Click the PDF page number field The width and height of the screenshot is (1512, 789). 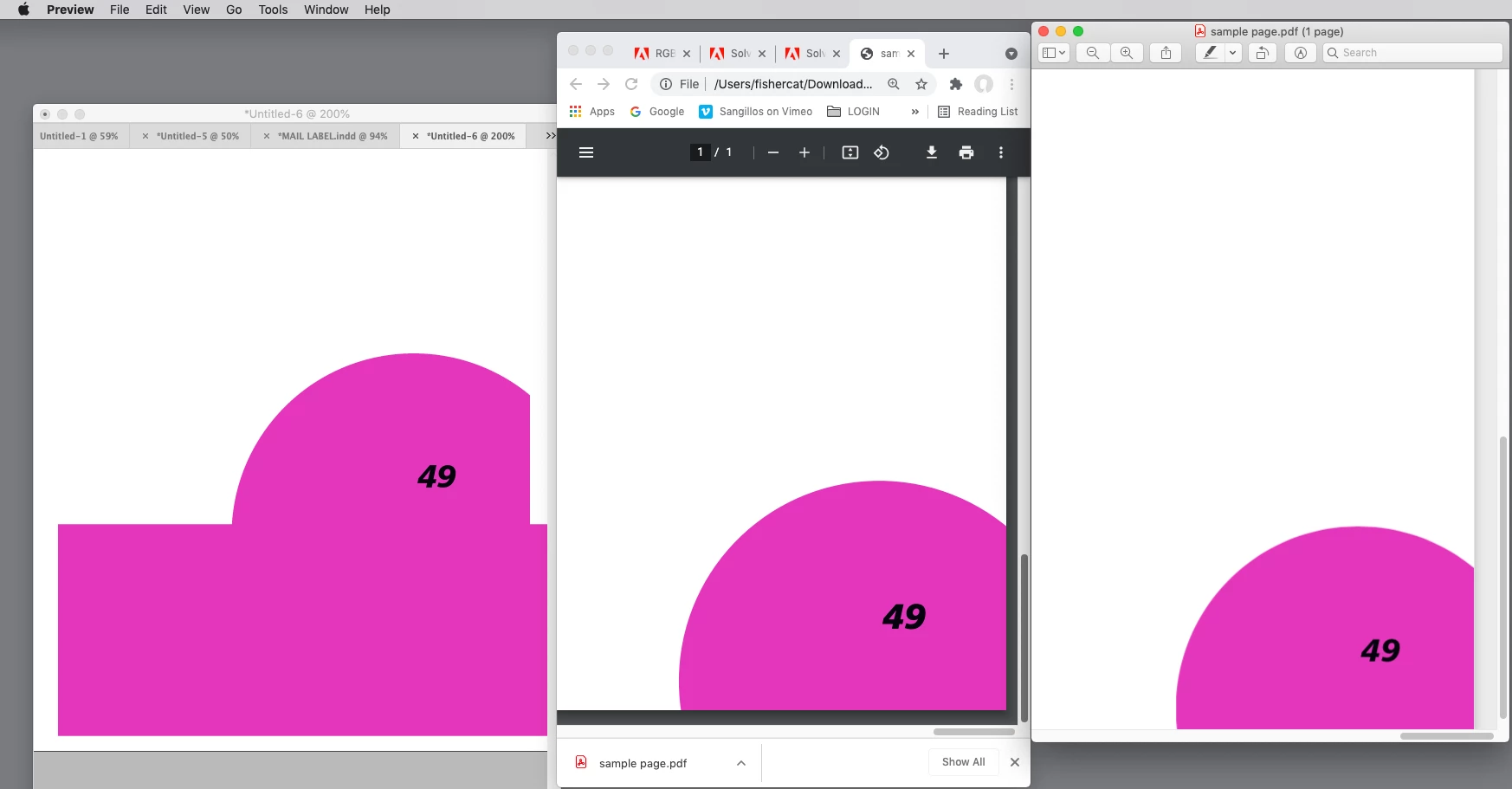(700, 152)
